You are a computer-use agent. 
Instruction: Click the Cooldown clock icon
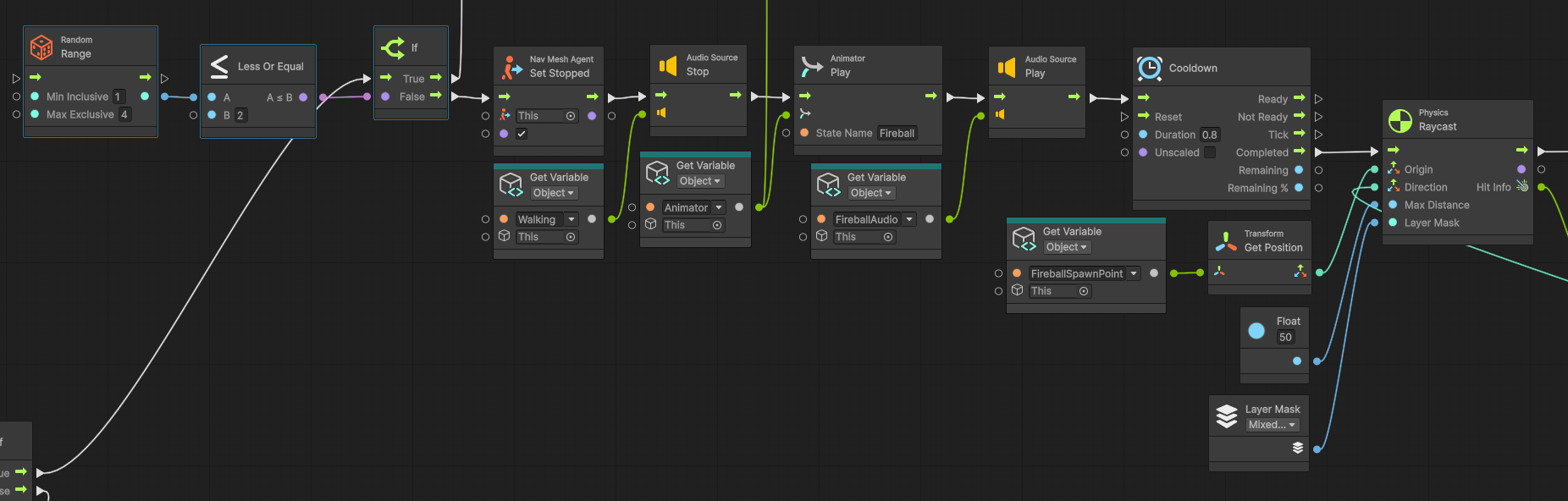coord(1150,68)
